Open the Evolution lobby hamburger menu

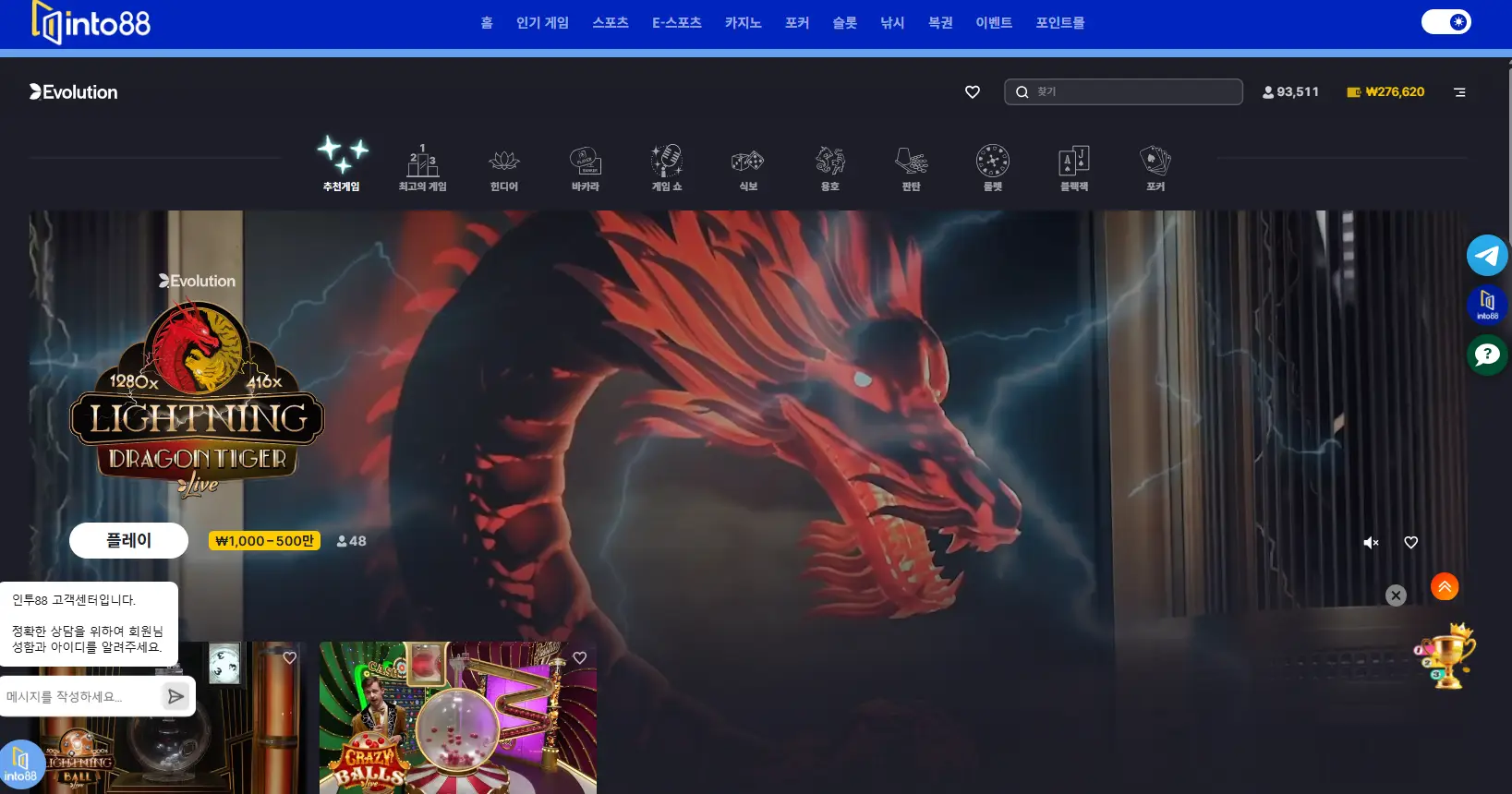coord(1459,92)
